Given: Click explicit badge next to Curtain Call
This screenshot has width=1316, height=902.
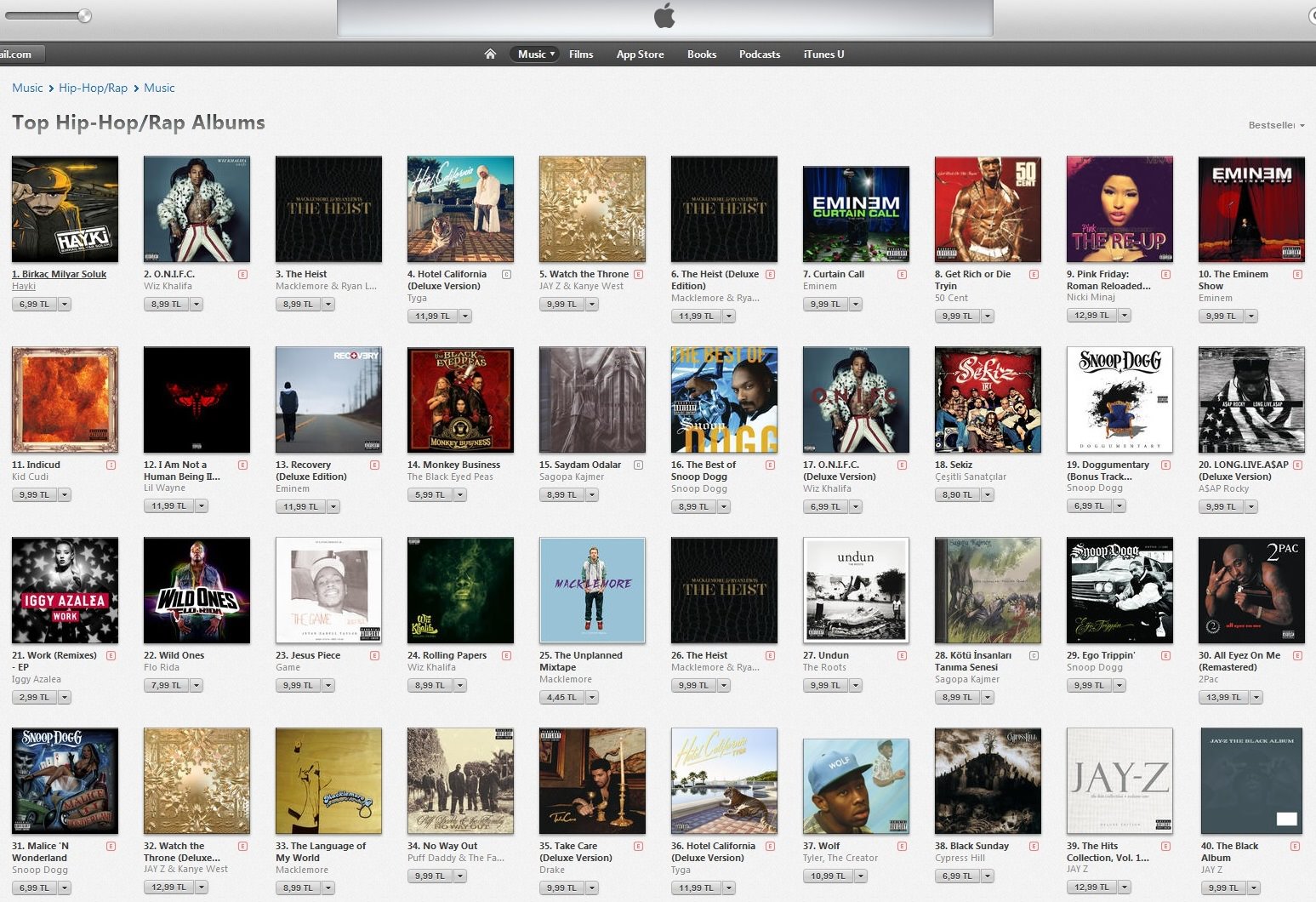Looking at the screenshot, I should [x=902, y=274].
